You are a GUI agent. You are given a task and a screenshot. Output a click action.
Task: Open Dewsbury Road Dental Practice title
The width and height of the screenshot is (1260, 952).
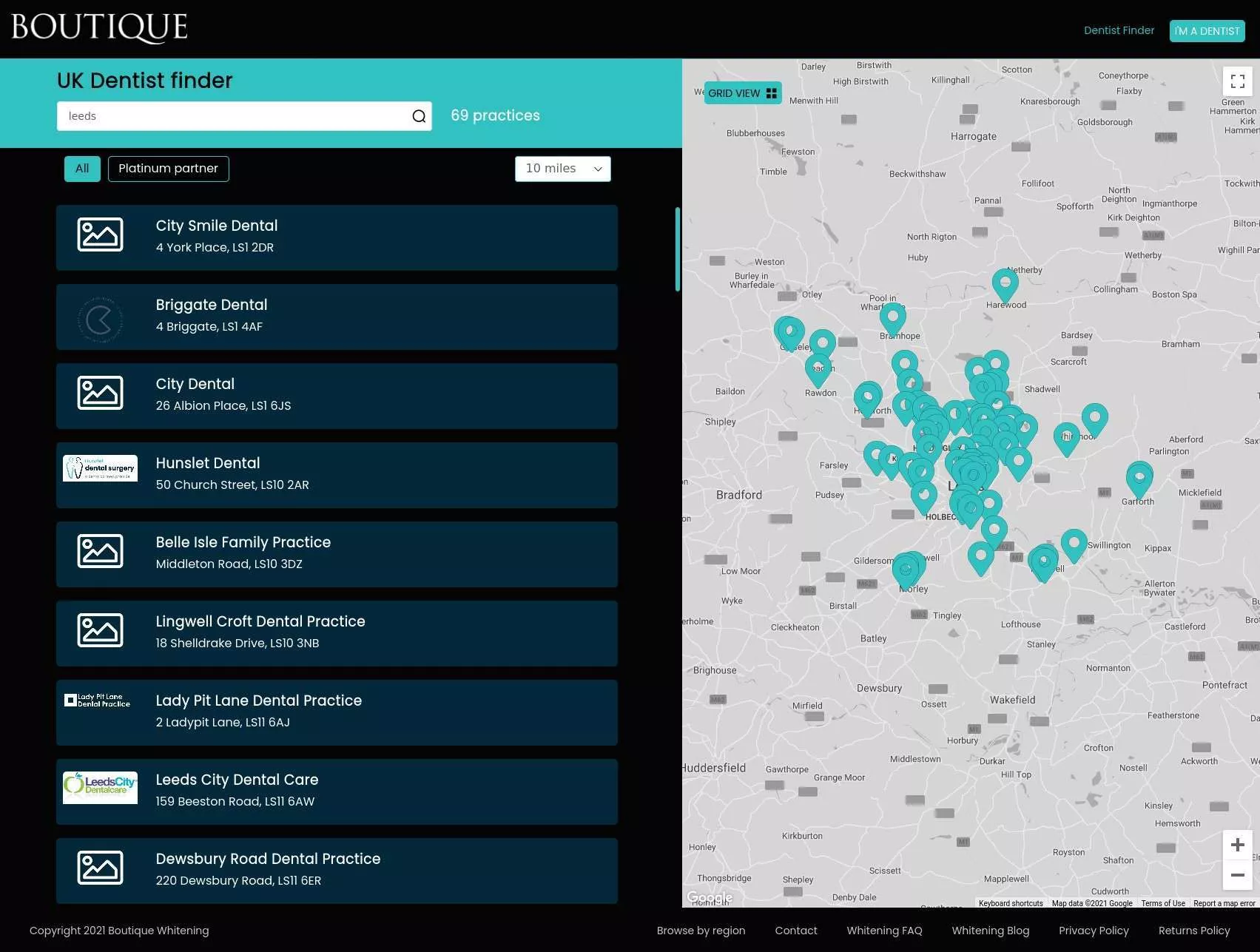[268, 859]
